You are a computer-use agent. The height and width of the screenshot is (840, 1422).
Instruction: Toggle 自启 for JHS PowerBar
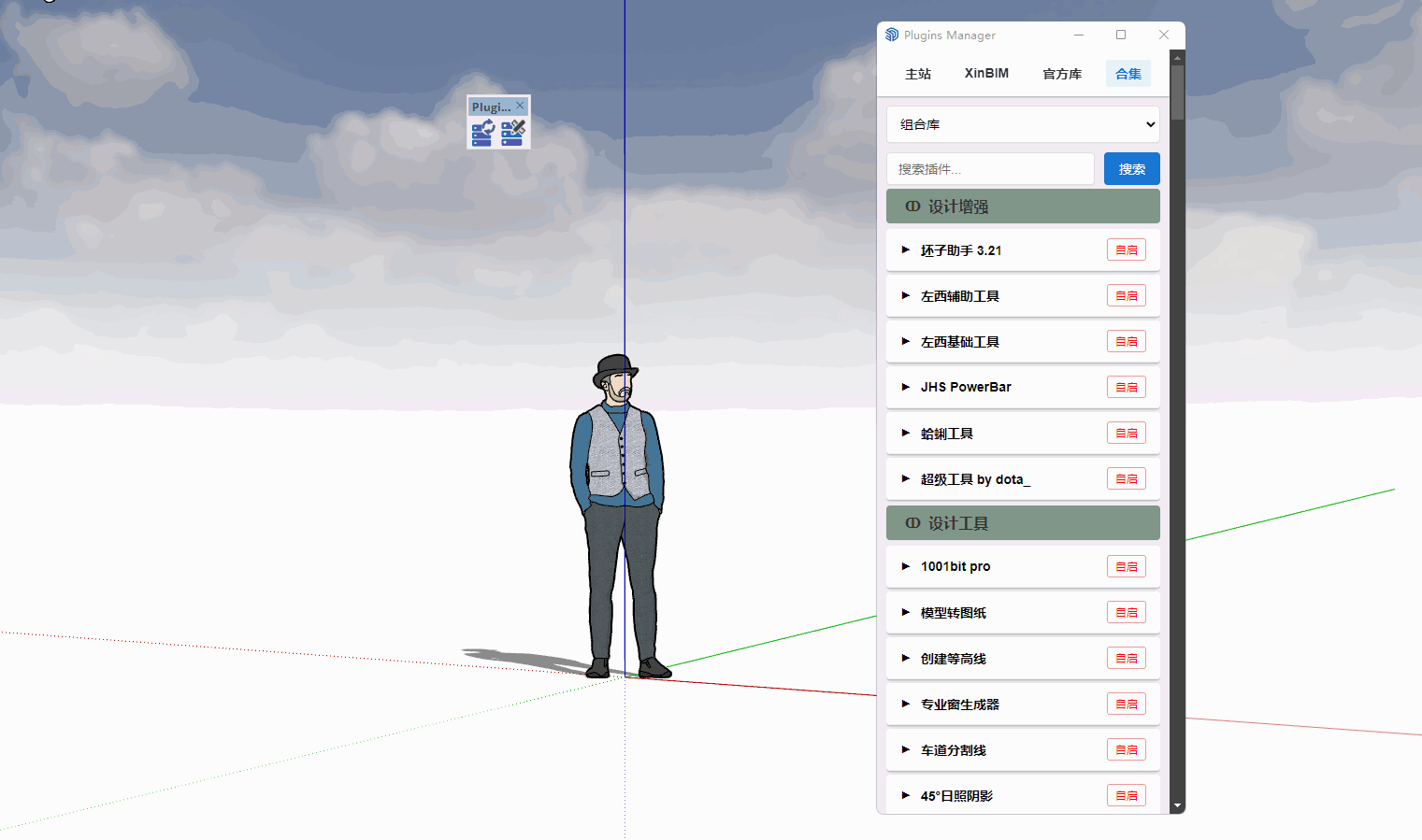[1126, 387]
